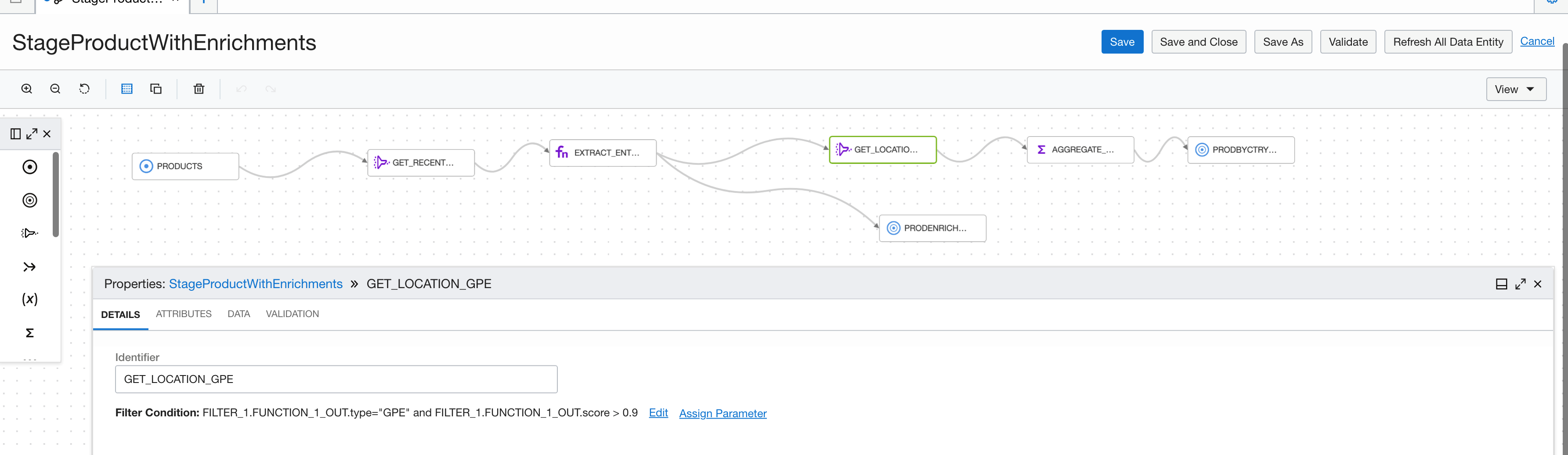1568x455 pixels.
Task: Select the Target operator in the palette
Action: point(29,199)
